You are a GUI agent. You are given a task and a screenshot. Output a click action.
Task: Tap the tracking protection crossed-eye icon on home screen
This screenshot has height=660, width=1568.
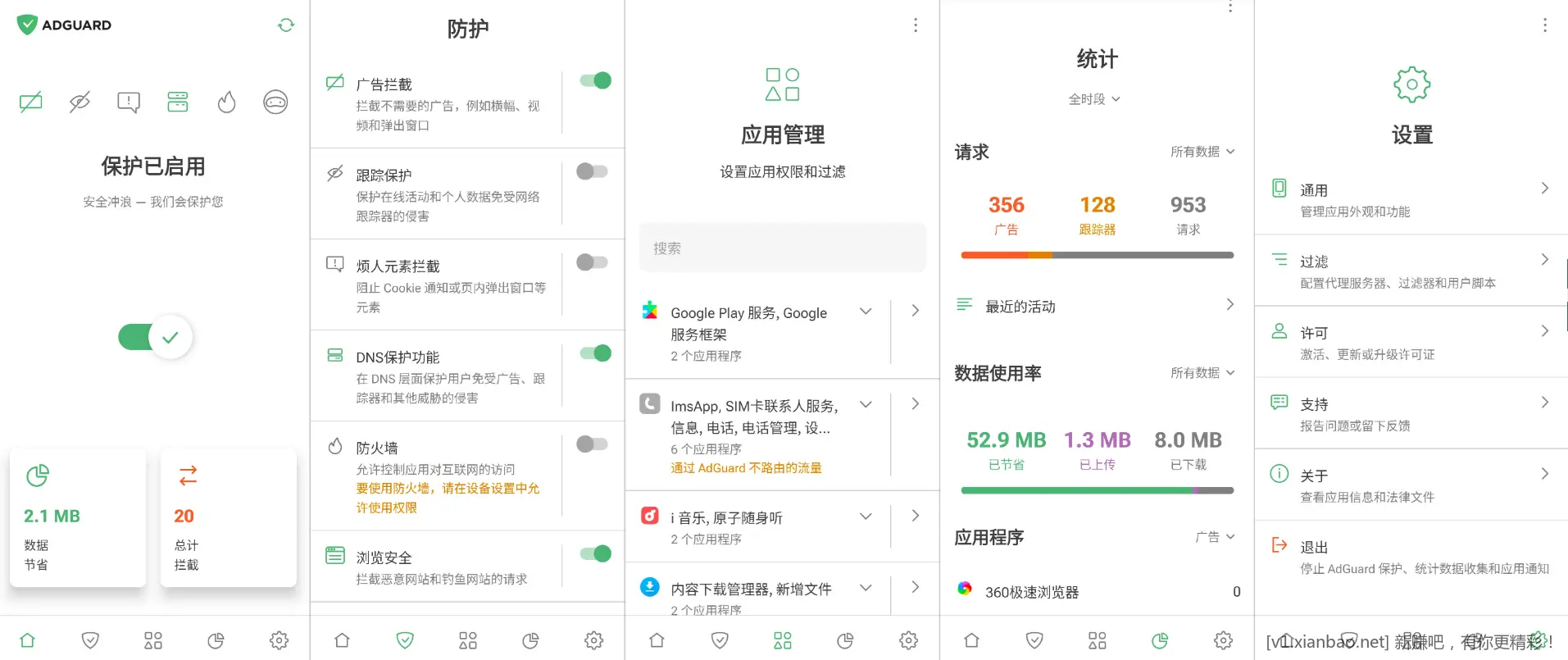pyautogui.click(x=80, y=102)
